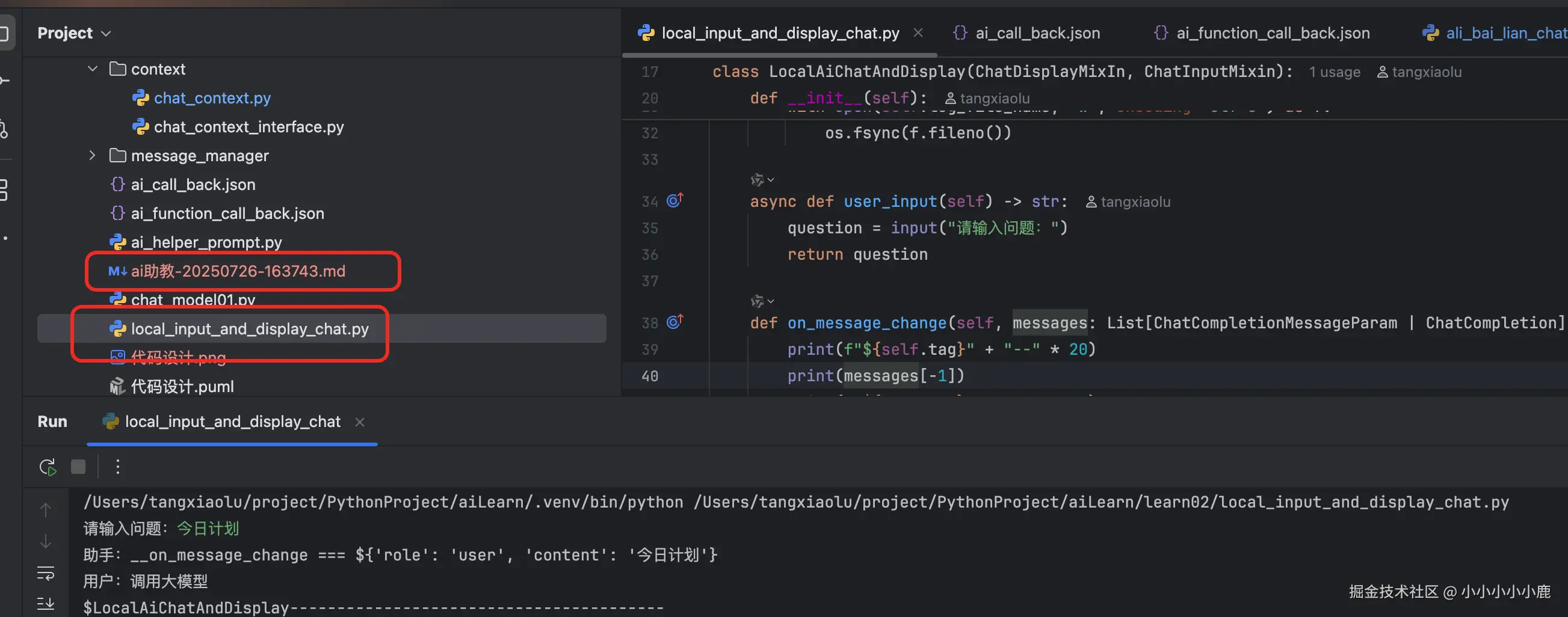Screen dimensions: 1568x617
Task: Click the tangxiaolu author hint beside __init__
Action: pyautogui.click(x=987, y=99)
